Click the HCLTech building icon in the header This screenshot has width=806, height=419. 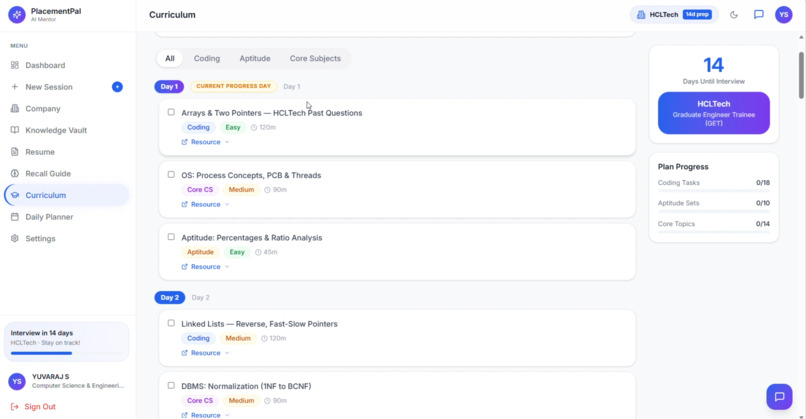pyautogui.click(x=641, y=15)
